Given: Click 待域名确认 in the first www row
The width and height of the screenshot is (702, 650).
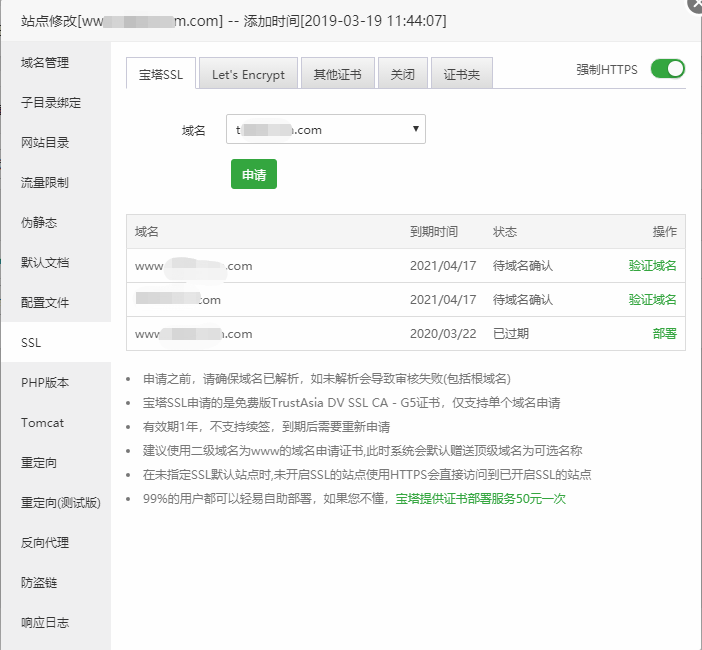Looking at the screenshot, I should [523, 265].
